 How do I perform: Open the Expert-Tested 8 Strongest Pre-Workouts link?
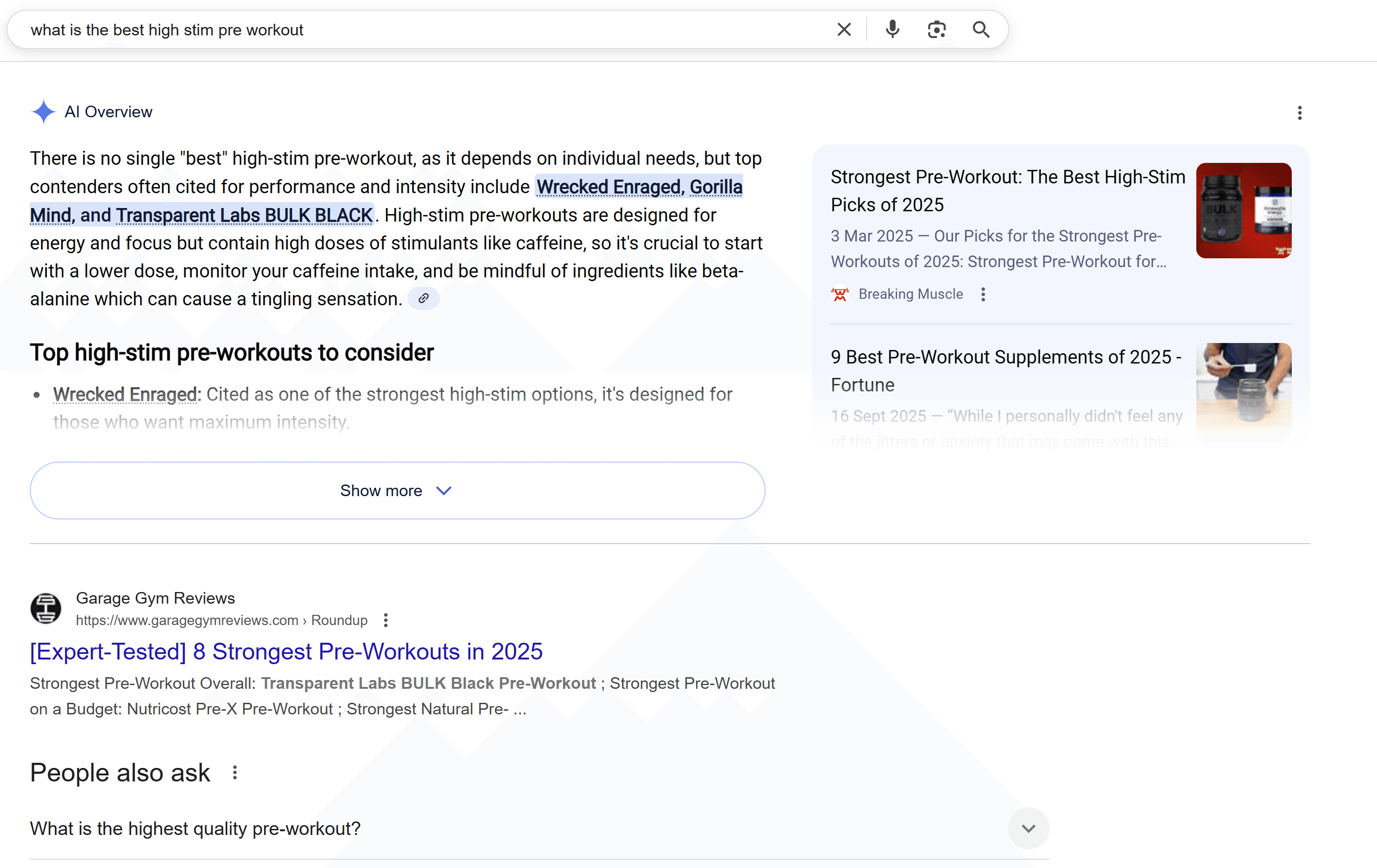[x=286, y=652]
